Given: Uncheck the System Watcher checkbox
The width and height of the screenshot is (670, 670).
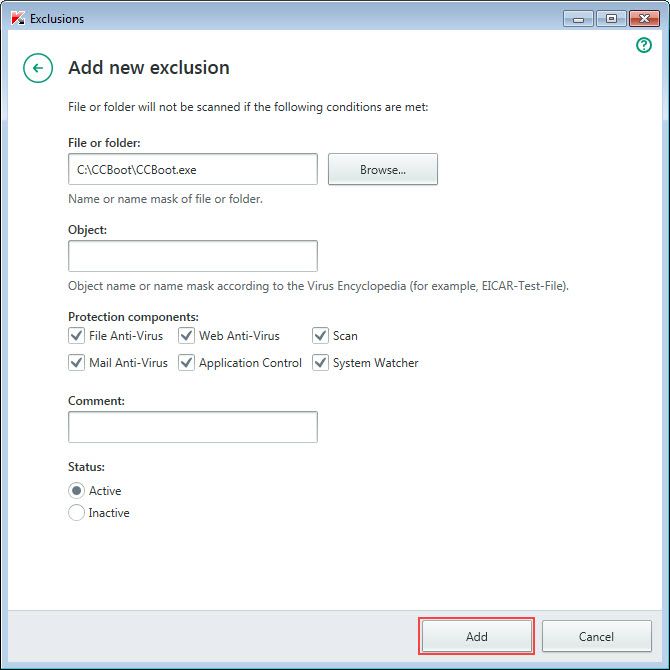Looking at the screenshot, I should click(320, 362).
